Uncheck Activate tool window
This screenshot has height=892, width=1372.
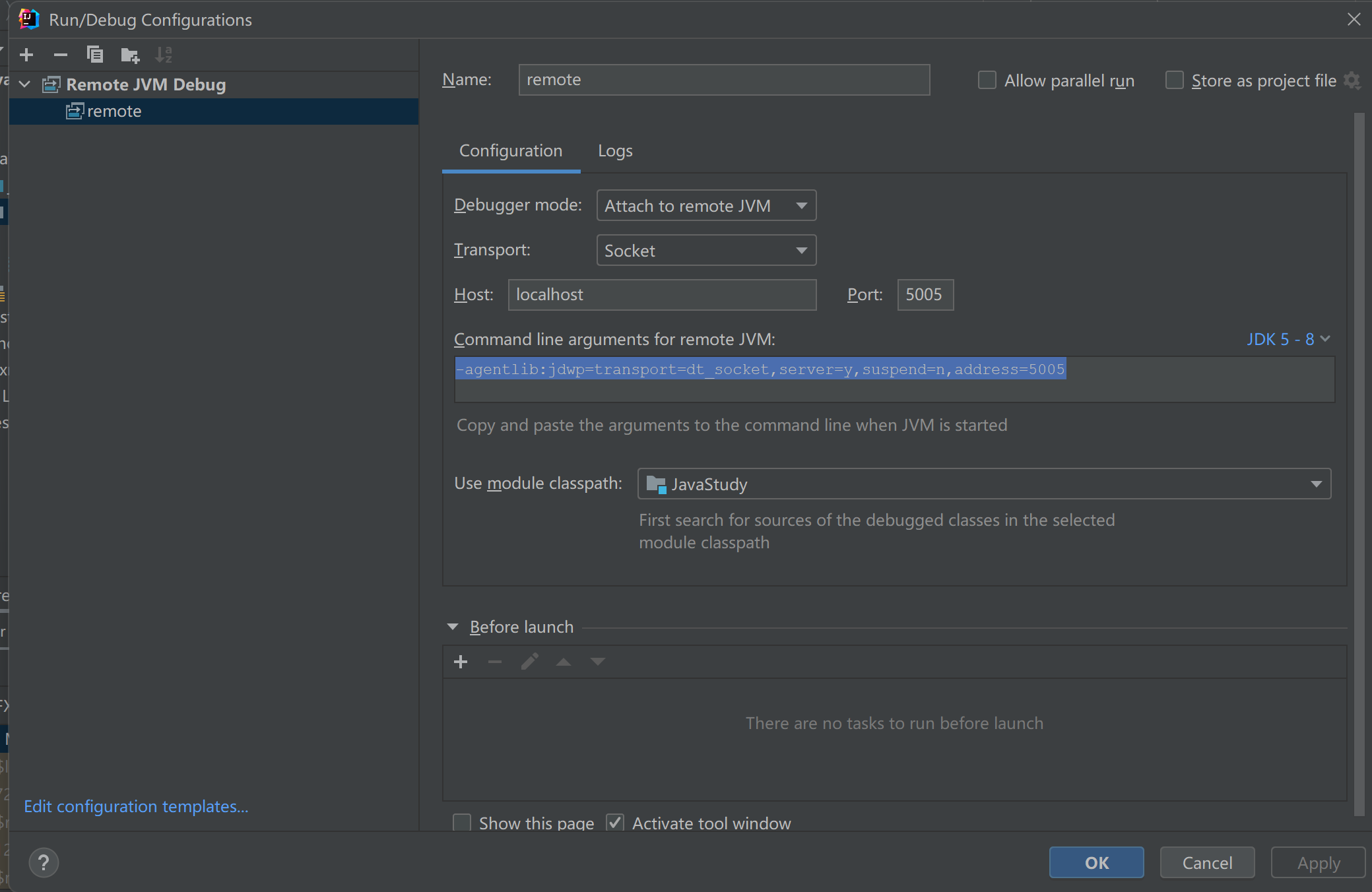pyautogui.click(x=615, y=823)
